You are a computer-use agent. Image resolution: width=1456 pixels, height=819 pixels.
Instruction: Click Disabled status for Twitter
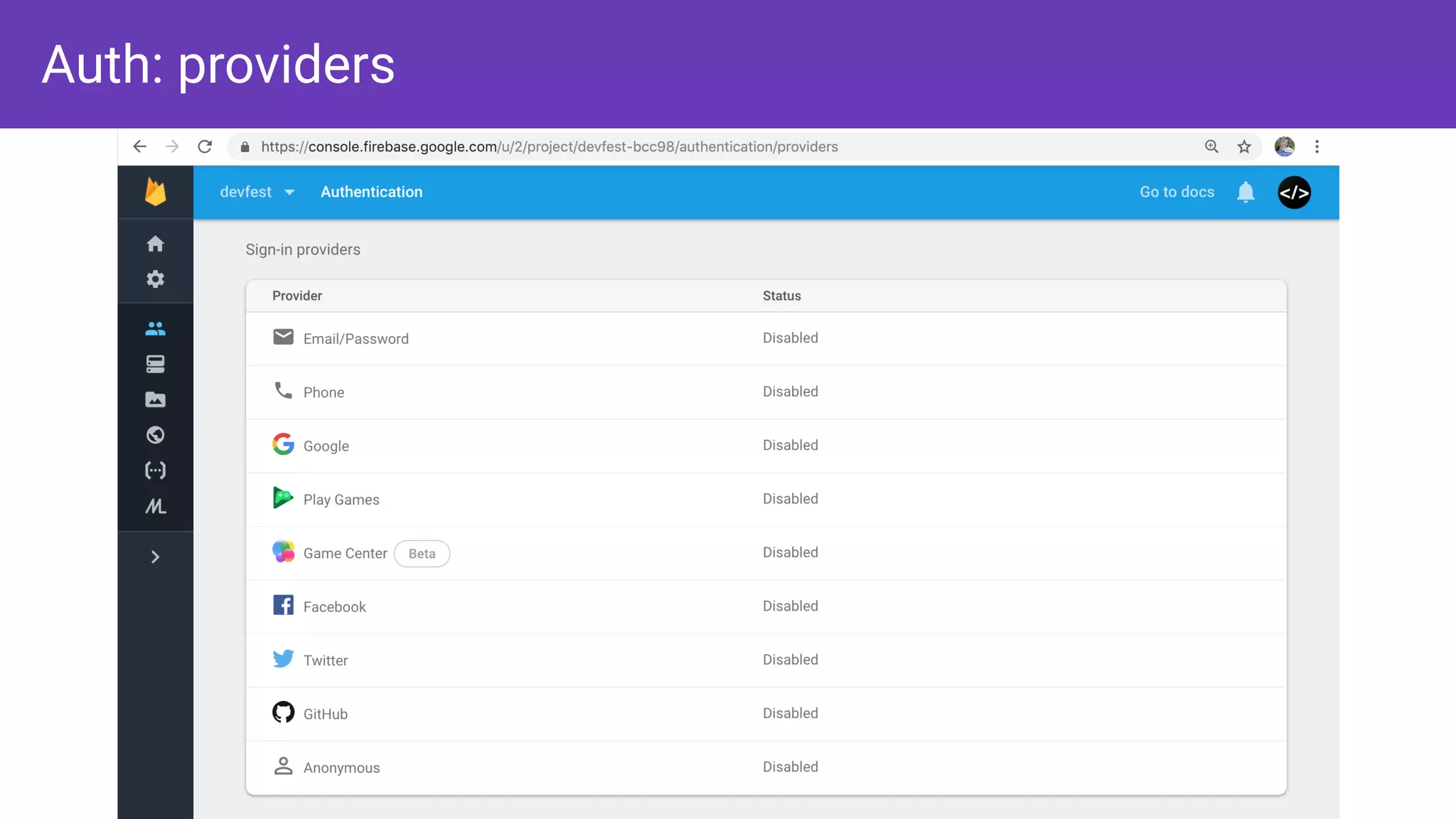pyautogui.click(x=790, y=660)
